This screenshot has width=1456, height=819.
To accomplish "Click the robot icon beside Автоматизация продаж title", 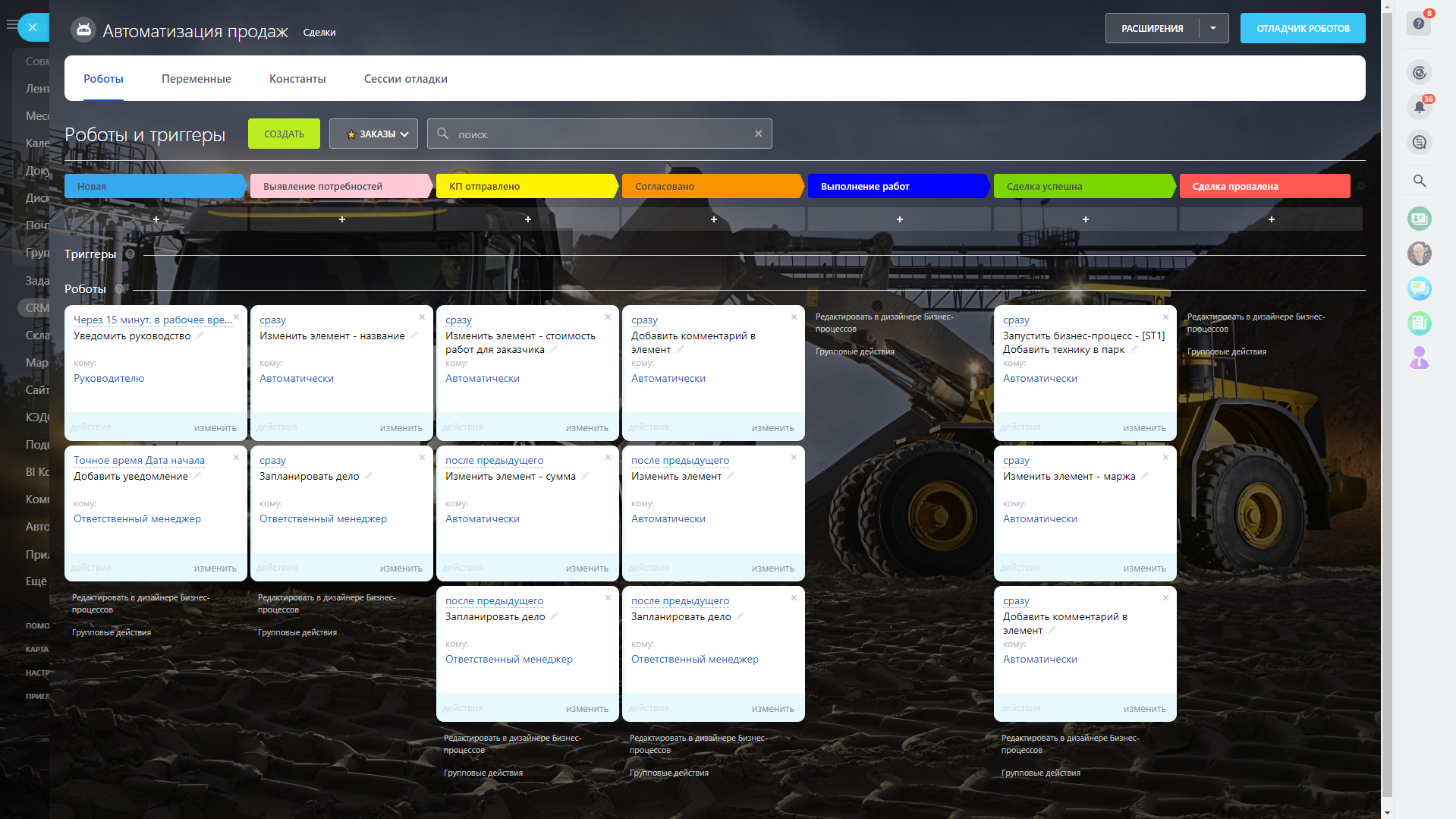I will pos(83,30).
